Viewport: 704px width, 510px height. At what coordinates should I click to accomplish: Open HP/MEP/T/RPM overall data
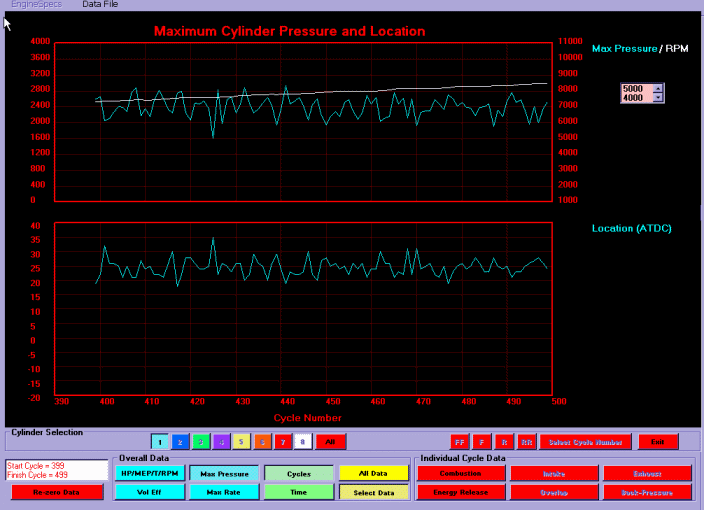(148, 473)
